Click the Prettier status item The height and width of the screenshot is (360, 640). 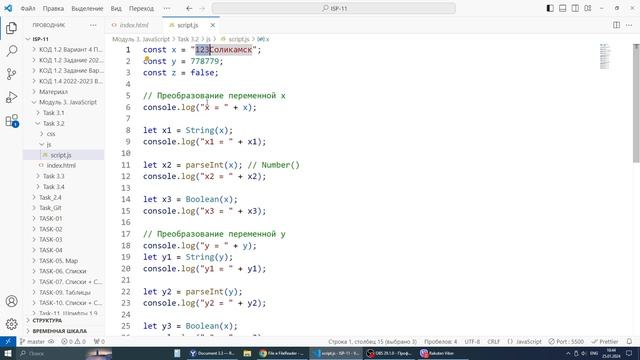point(605,342)
